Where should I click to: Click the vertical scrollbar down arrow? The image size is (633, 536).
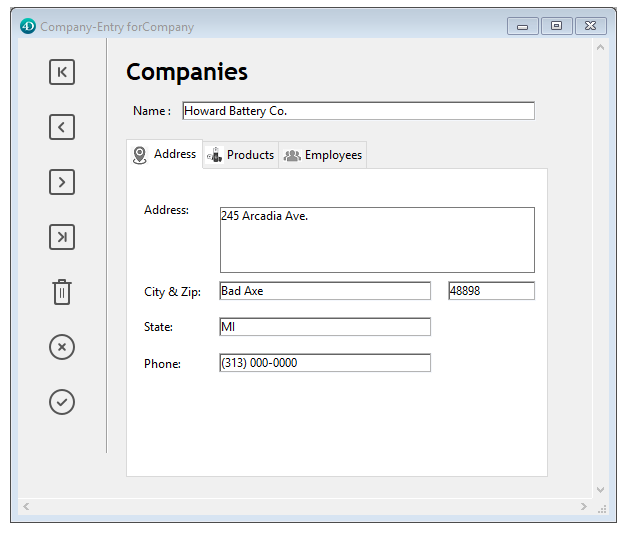tap(601, 489)
